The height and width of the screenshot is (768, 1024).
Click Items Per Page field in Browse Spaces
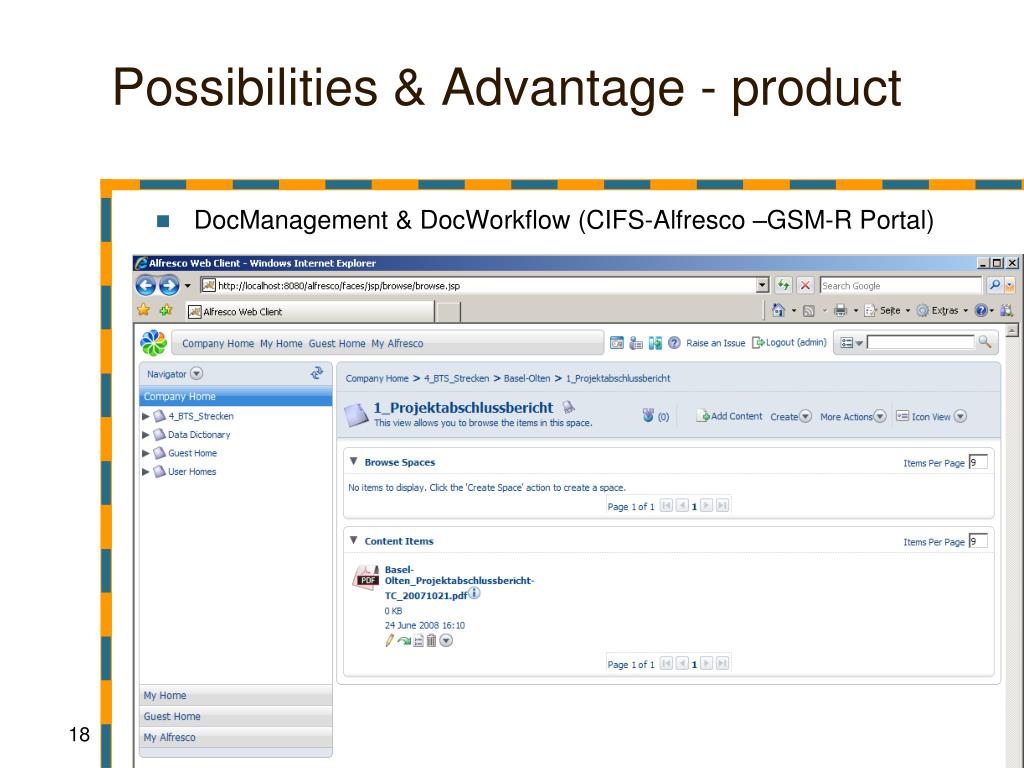pos(977,462)
